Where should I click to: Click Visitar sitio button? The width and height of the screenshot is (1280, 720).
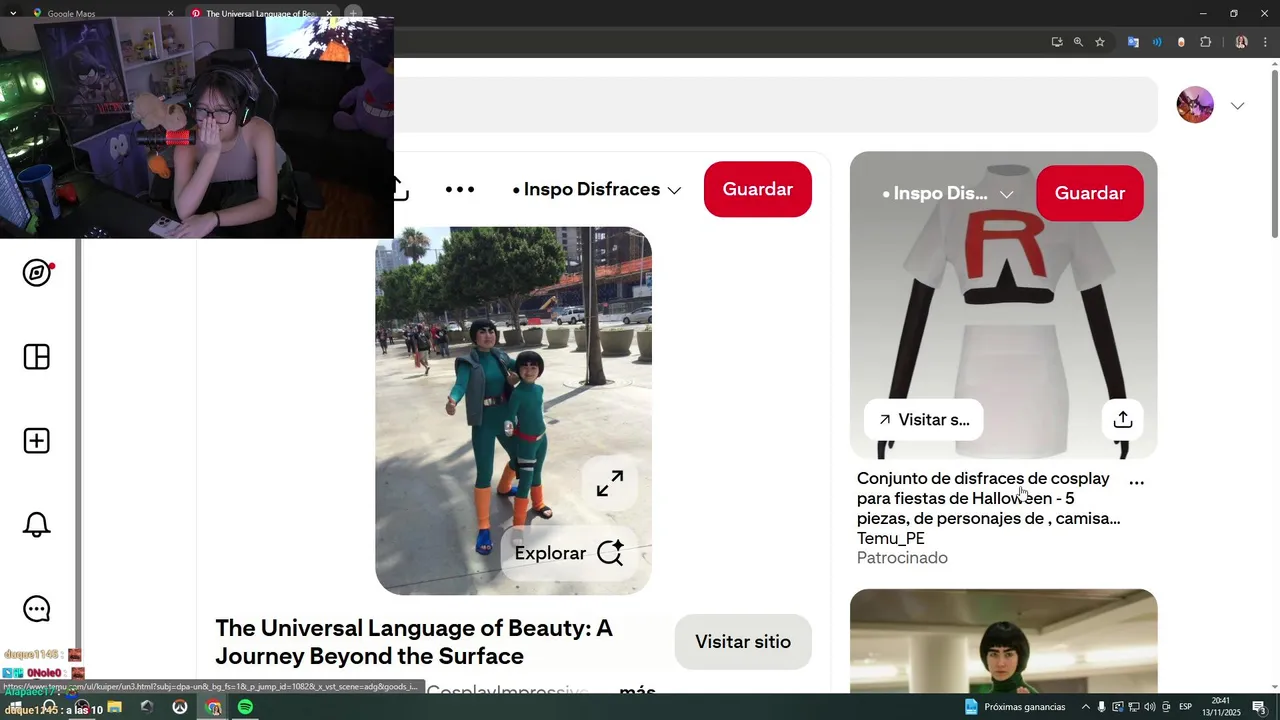743,642
